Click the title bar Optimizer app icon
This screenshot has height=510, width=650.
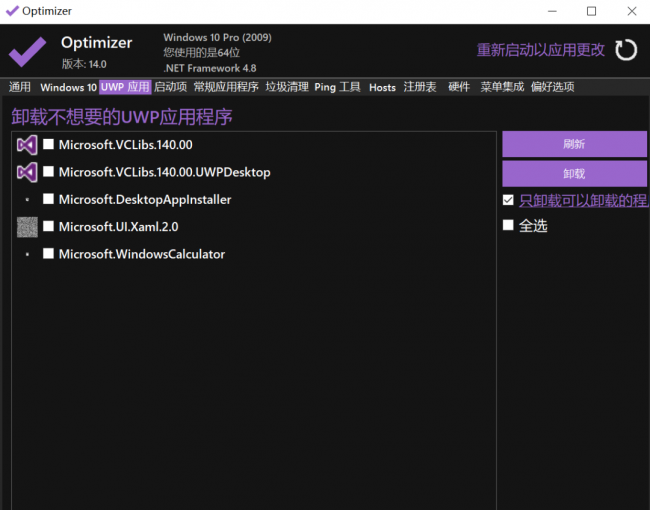point(12,11)
